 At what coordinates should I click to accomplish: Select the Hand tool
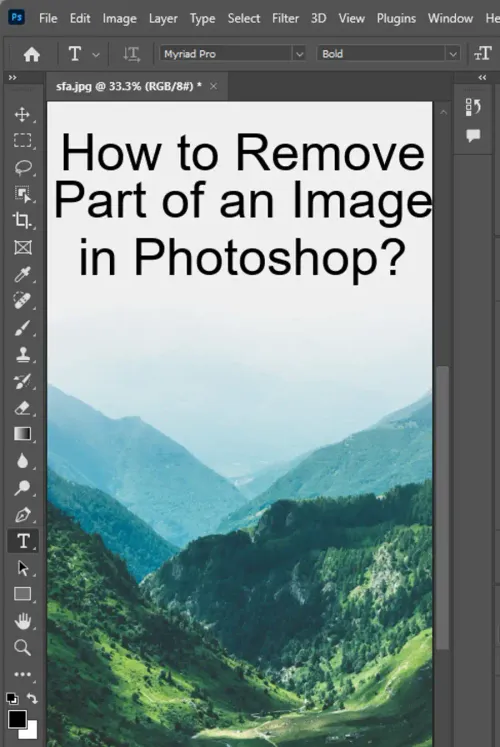(x=22, y=621)
